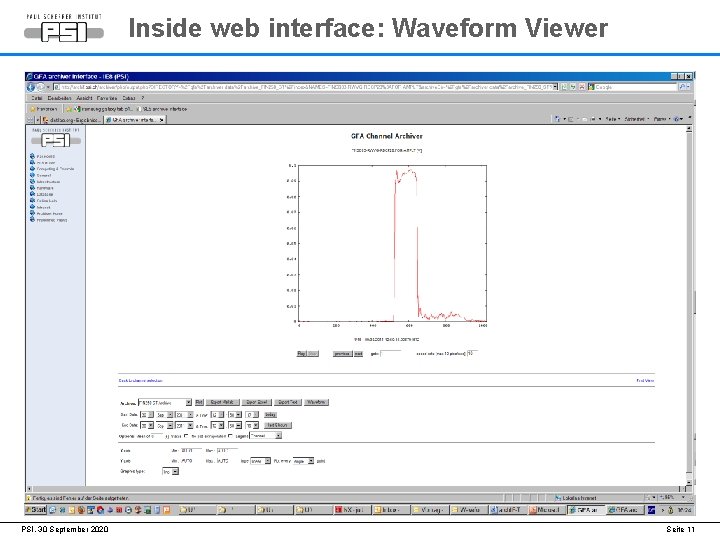Click the second GFA archiver taskbar button
The width and height of the screenshot is (720, 540).
(x=624, y=510)
